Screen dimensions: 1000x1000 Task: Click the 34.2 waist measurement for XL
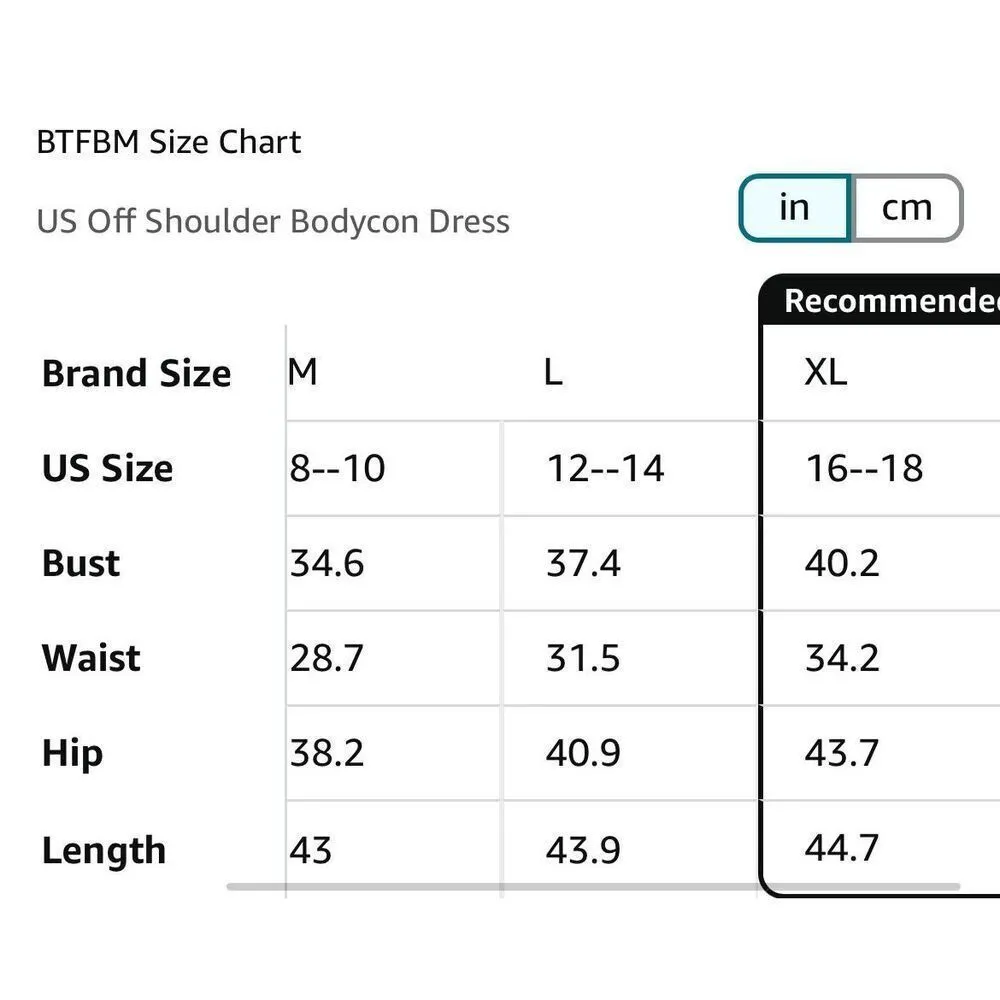click(842, 658)
